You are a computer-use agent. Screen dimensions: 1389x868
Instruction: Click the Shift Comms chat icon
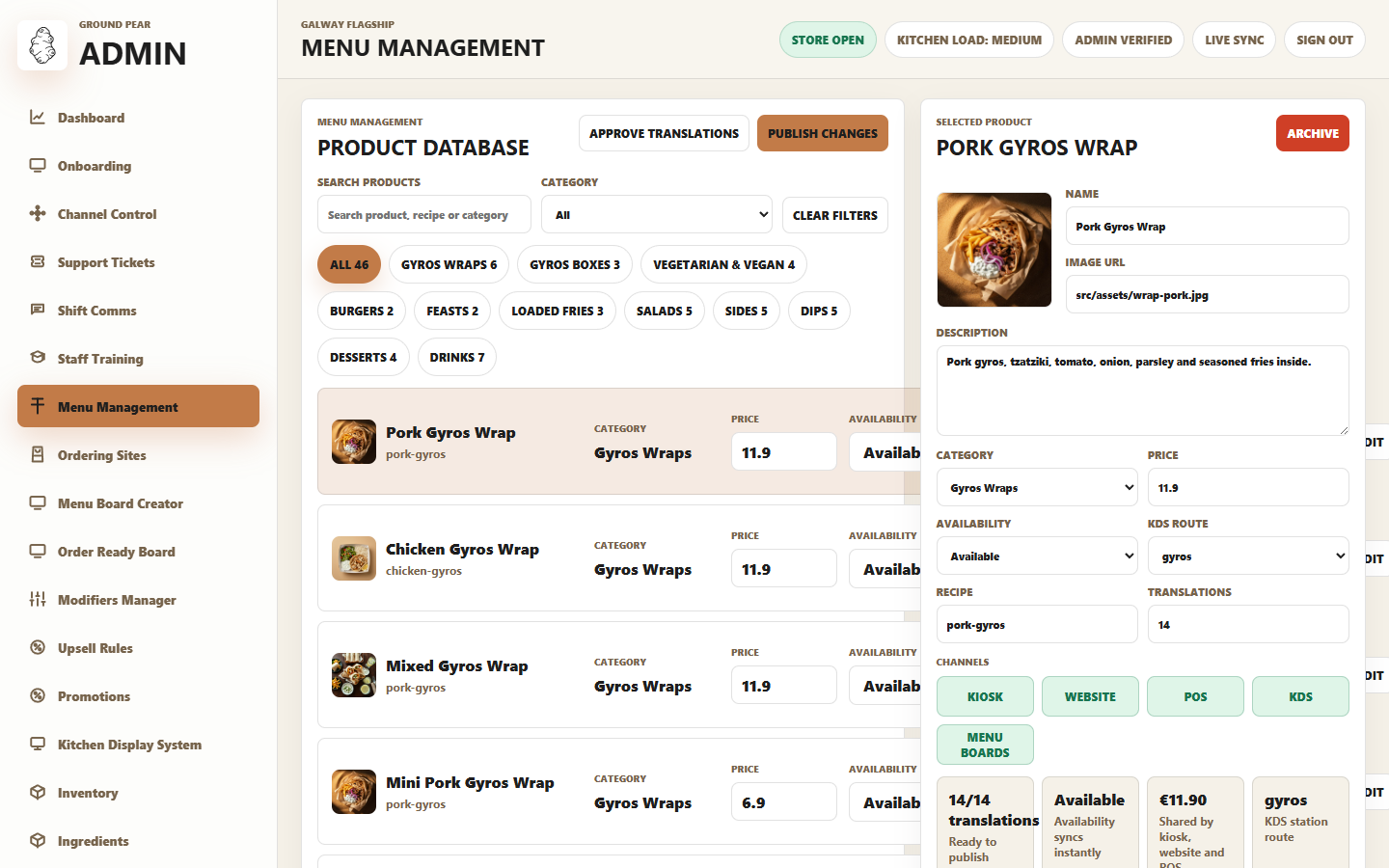pyautogui.click(x=38, y=310)
